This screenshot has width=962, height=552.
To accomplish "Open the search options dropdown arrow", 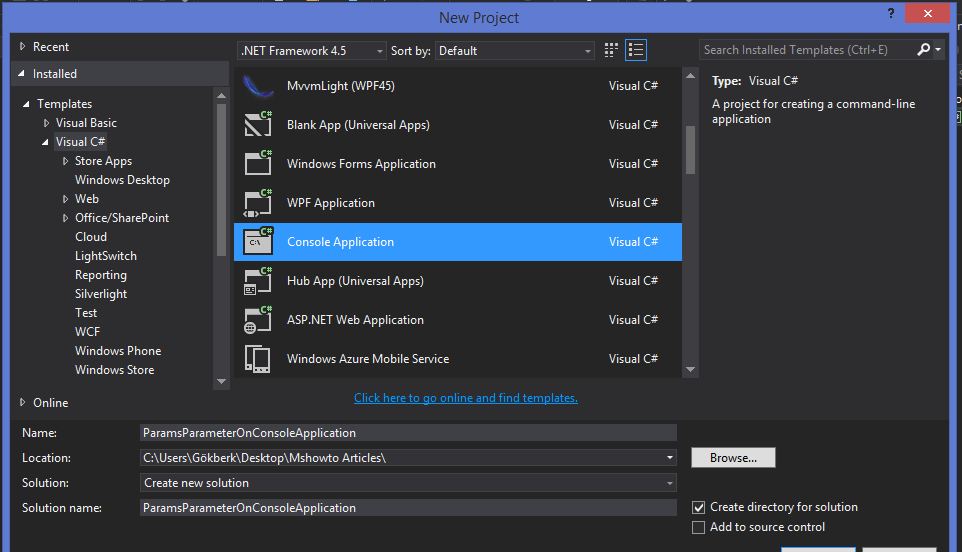I will [x=938, y=50].
